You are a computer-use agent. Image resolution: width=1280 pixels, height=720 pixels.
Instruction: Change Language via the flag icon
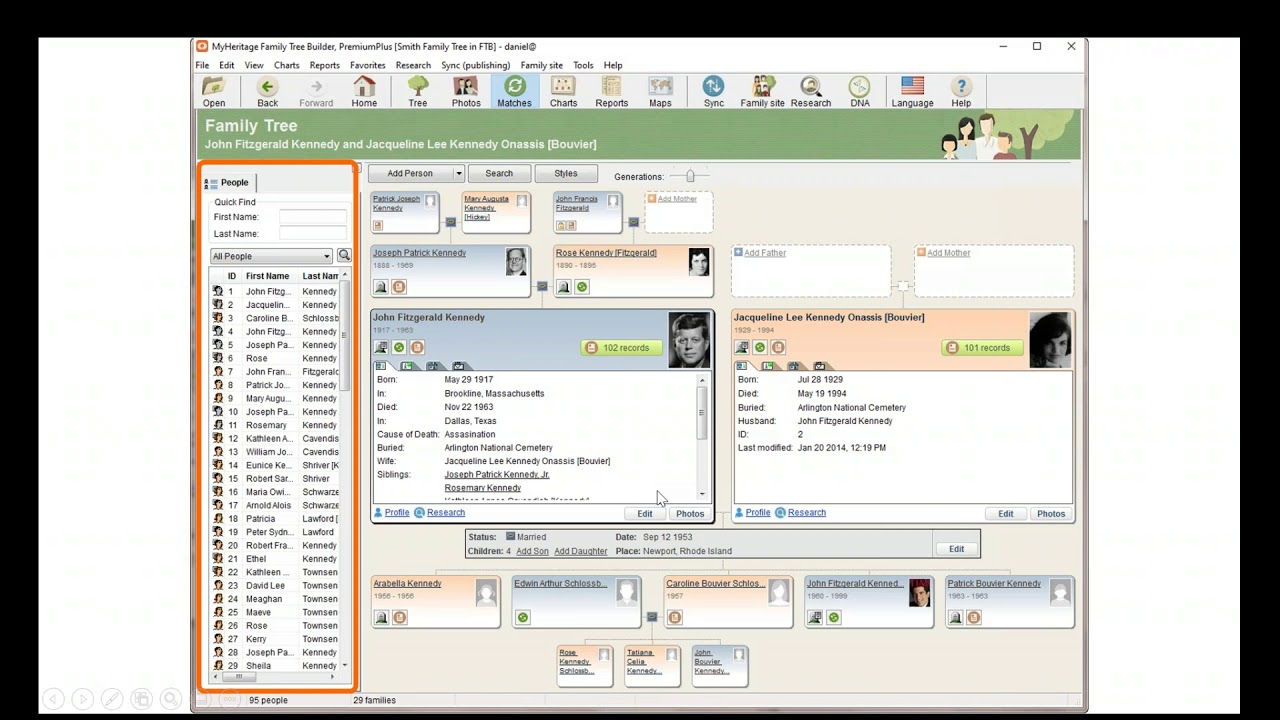click(912, 92)
